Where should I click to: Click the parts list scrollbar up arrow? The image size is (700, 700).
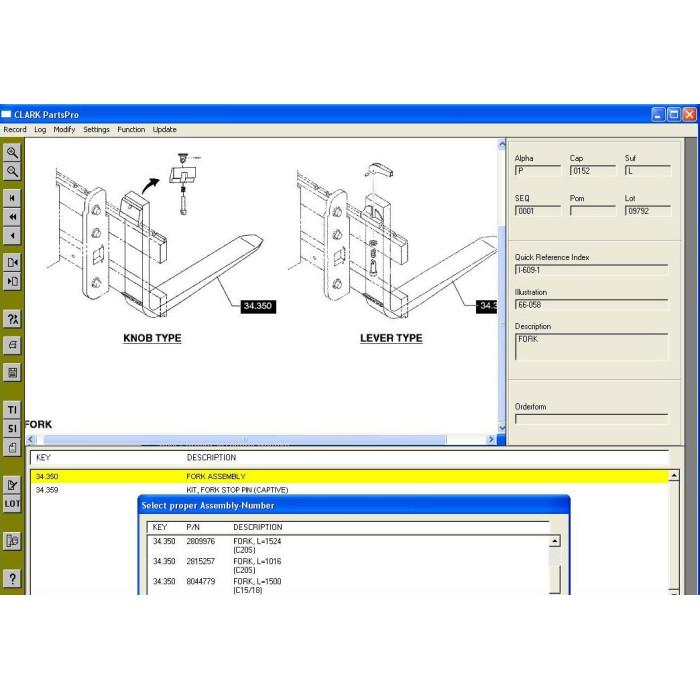[x=674, y=476]
